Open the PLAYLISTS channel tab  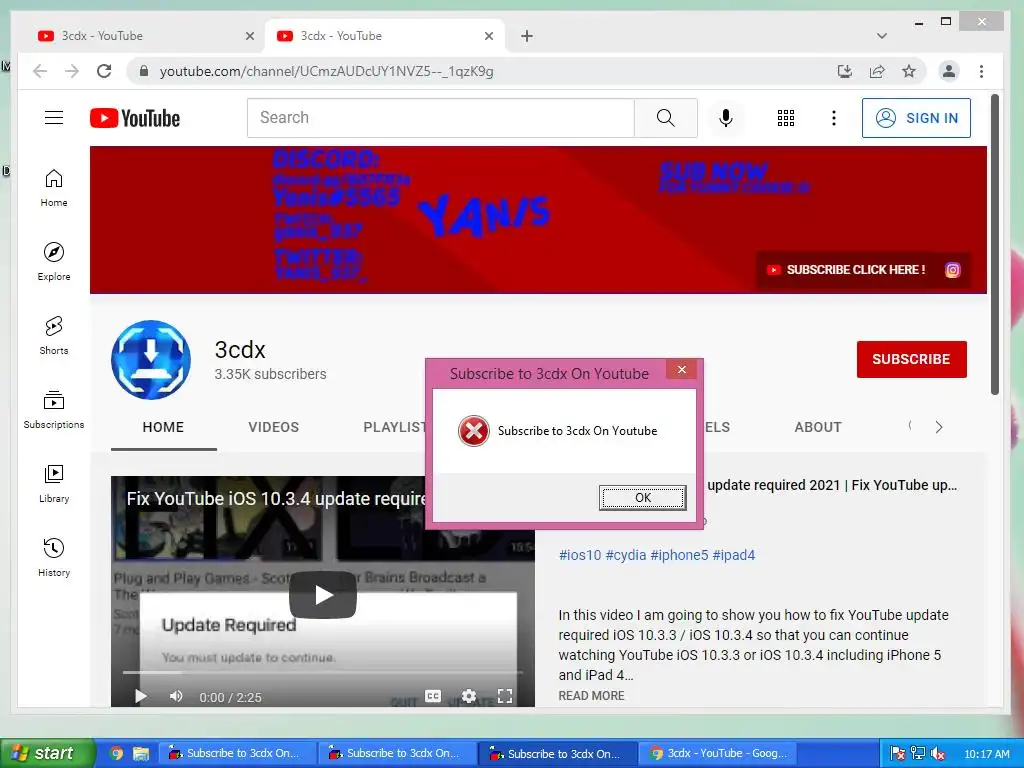click(394, 427)
